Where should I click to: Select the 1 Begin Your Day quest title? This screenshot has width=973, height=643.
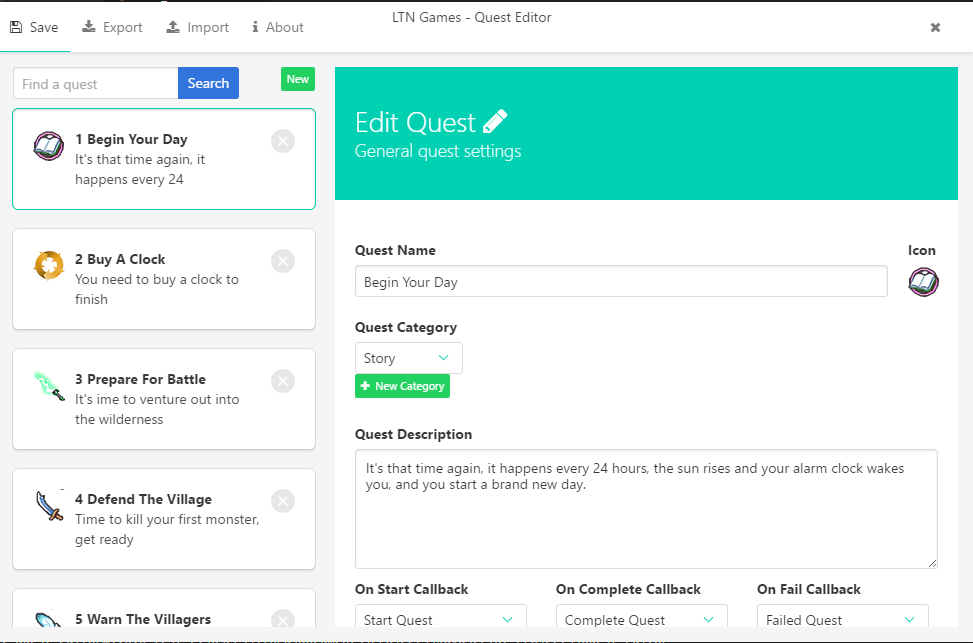coord(132,139)
